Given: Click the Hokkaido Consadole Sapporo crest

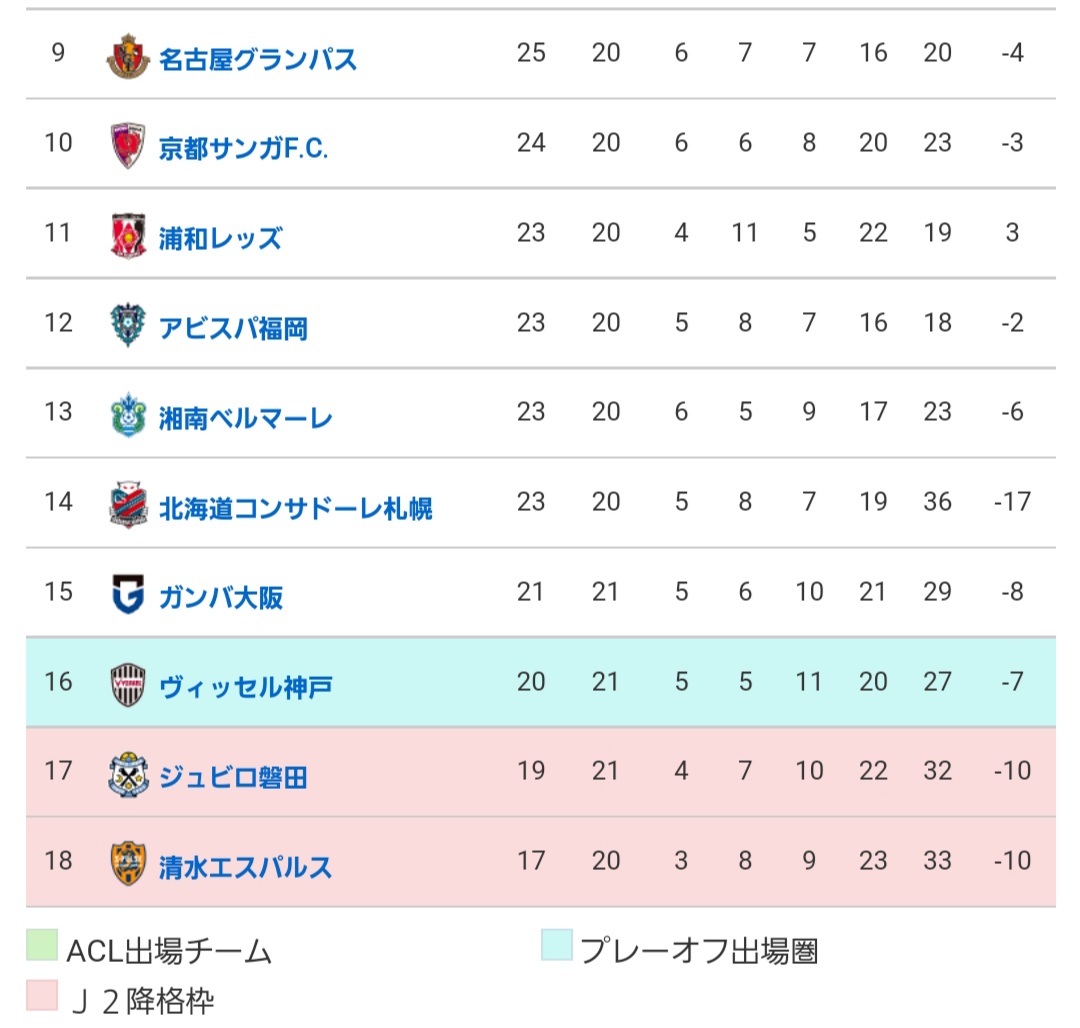Looking at the screenshot, I should click(x=128, y=505).
